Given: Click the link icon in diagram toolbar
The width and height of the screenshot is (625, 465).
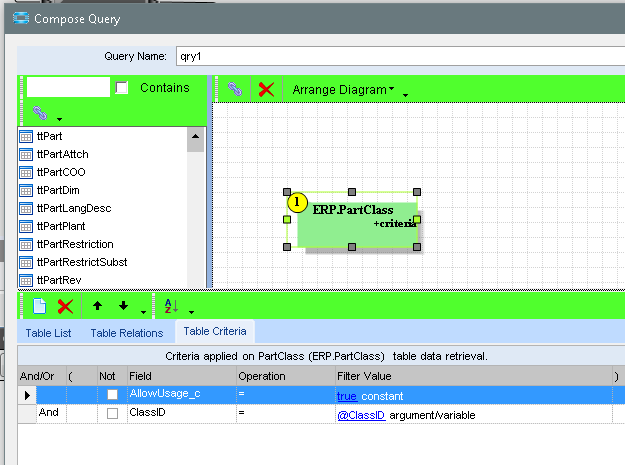Looking at the screenshot, I should coord(234,89).
